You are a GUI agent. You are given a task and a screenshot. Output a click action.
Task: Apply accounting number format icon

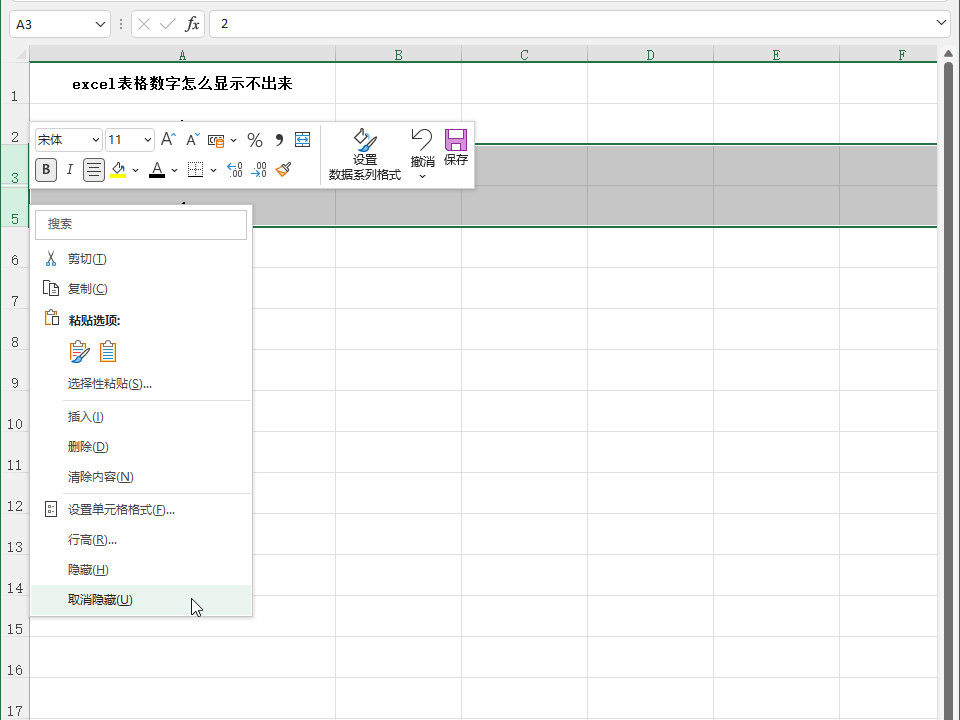[216, 140]
